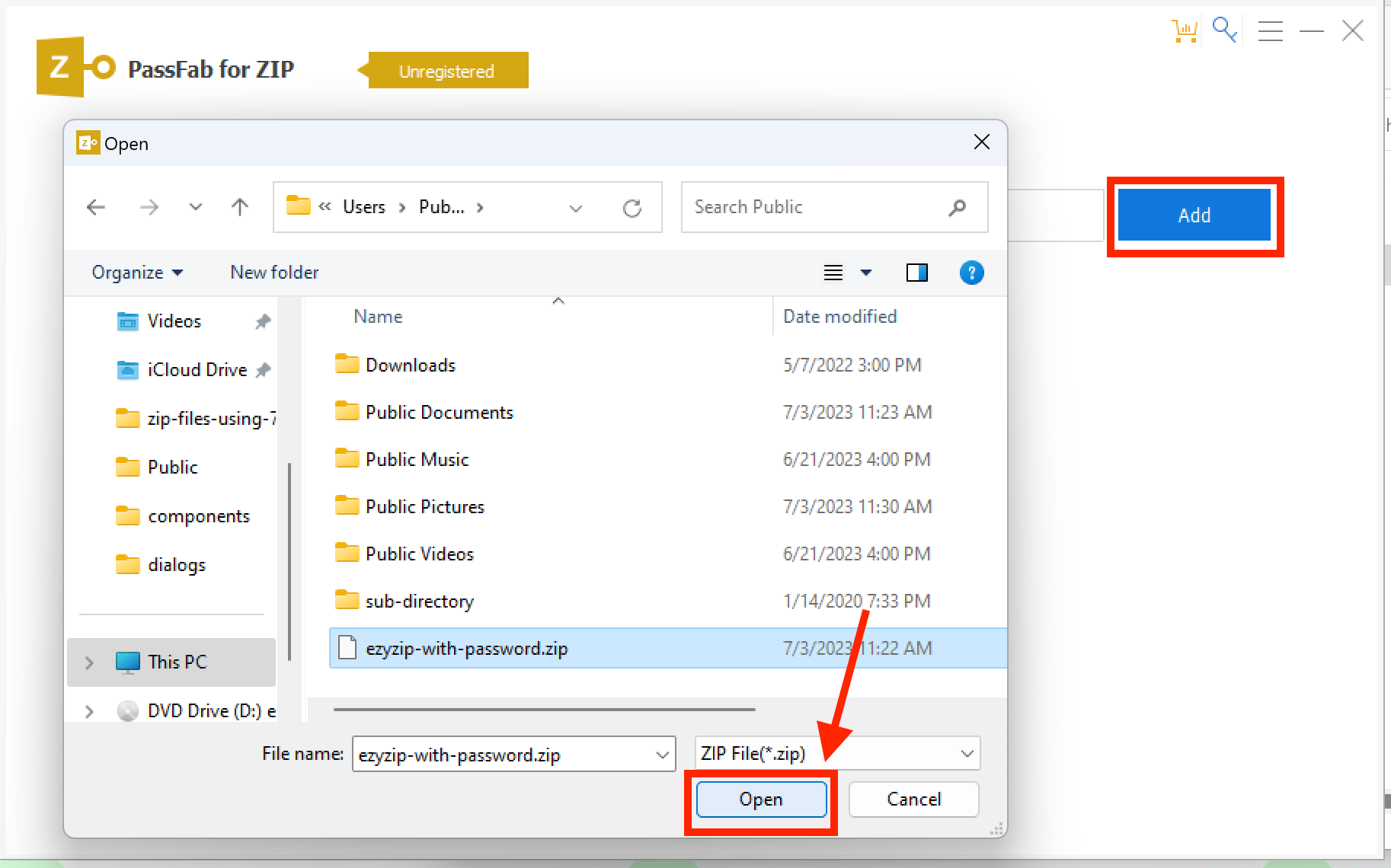This screenshot has width=1391, height=868.
Task: Open the shopping cart purchase page
Action: (1184, 29)
